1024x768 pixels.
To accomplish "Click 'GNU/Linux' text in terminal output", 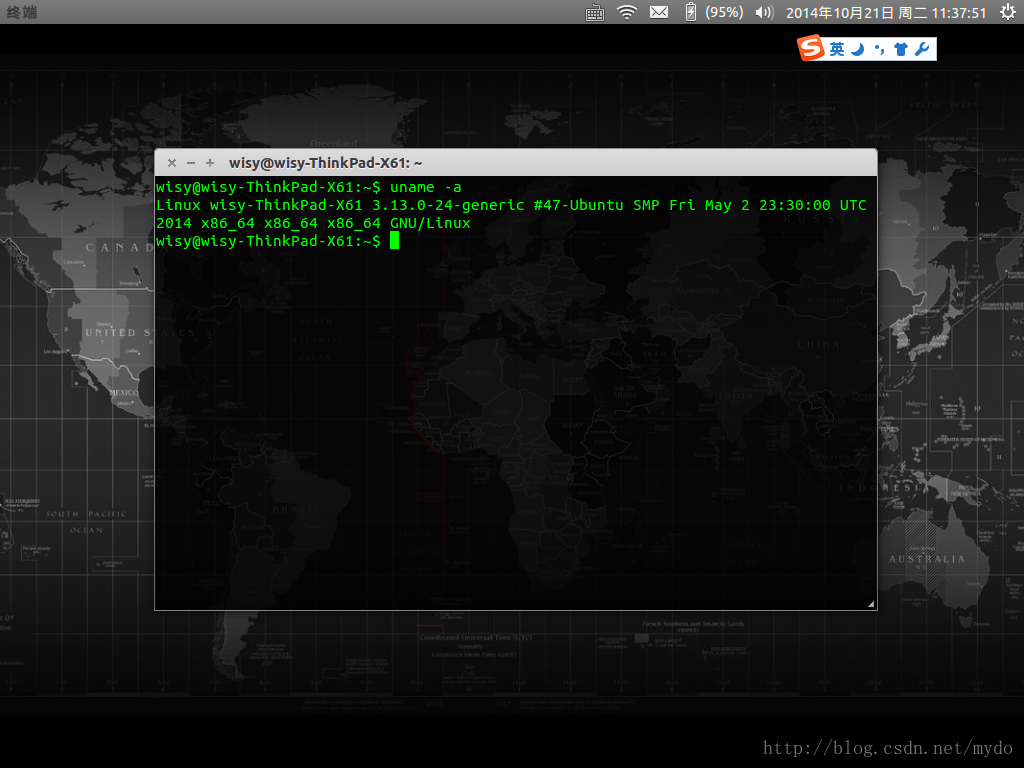I will pos(430,223).
